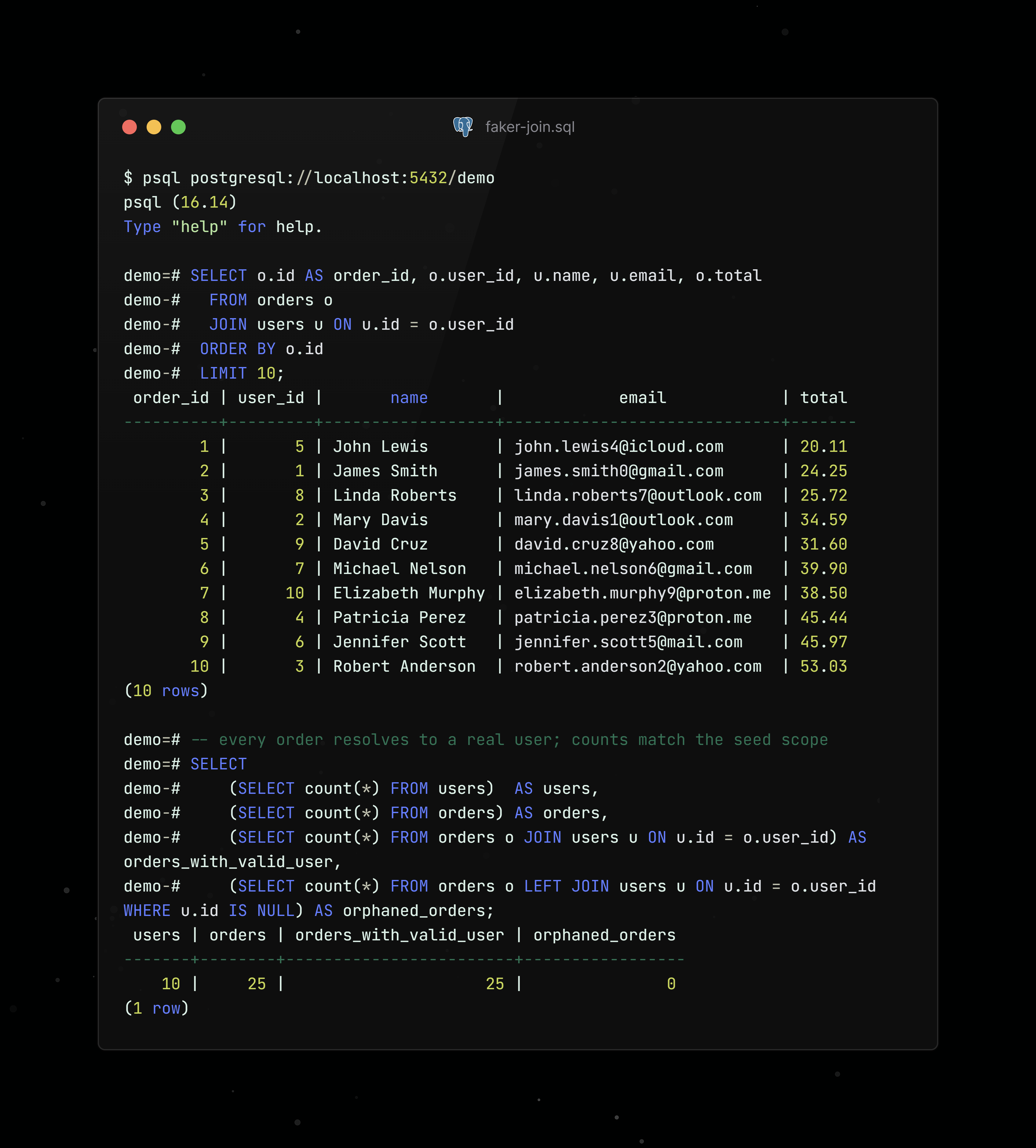Click the total value 53.03
Image resolution: width=1036 pixels, height=1148 pixels.
click(824, 667)
